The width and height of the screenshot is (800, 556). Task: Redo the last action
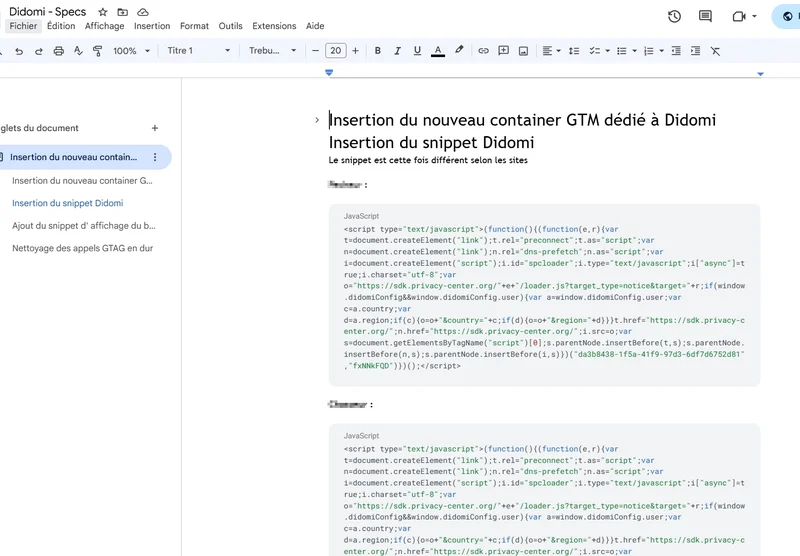tap(39, 51)
